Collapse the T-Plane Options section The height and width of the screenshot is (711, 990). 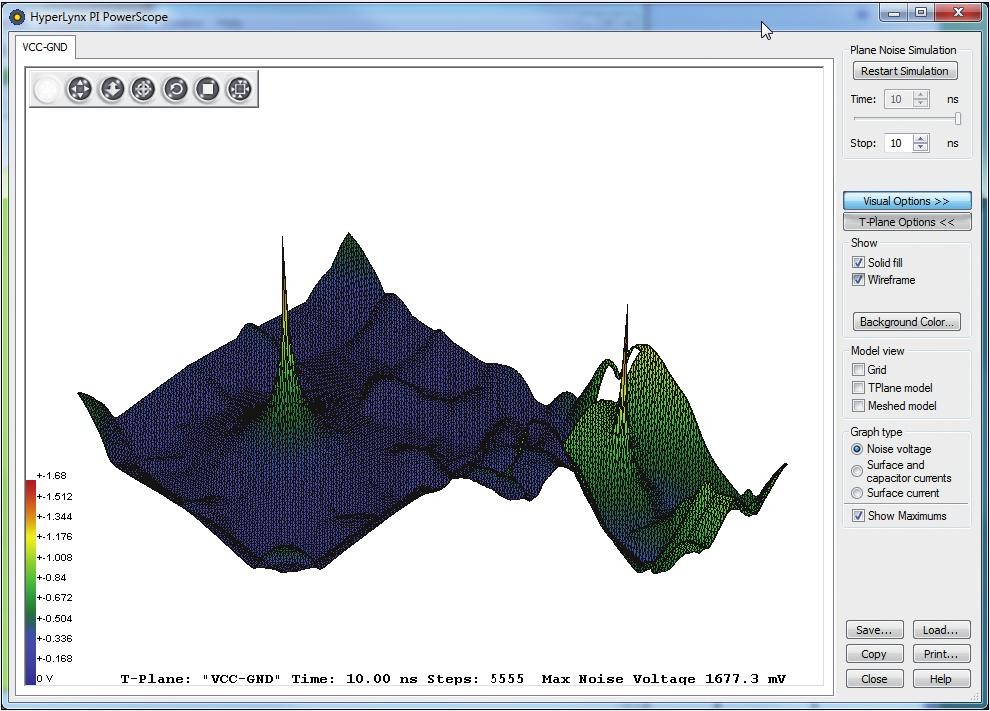pos(906,222)
